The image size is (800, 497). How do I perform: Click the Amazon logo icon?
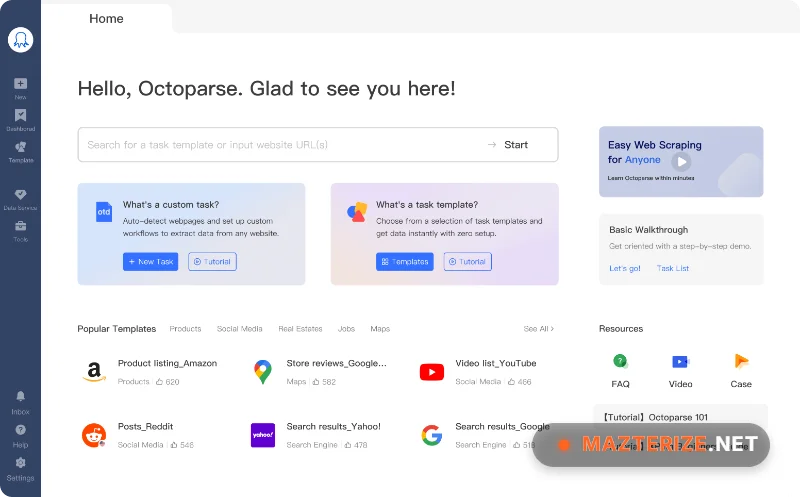(x=94, y=371)
